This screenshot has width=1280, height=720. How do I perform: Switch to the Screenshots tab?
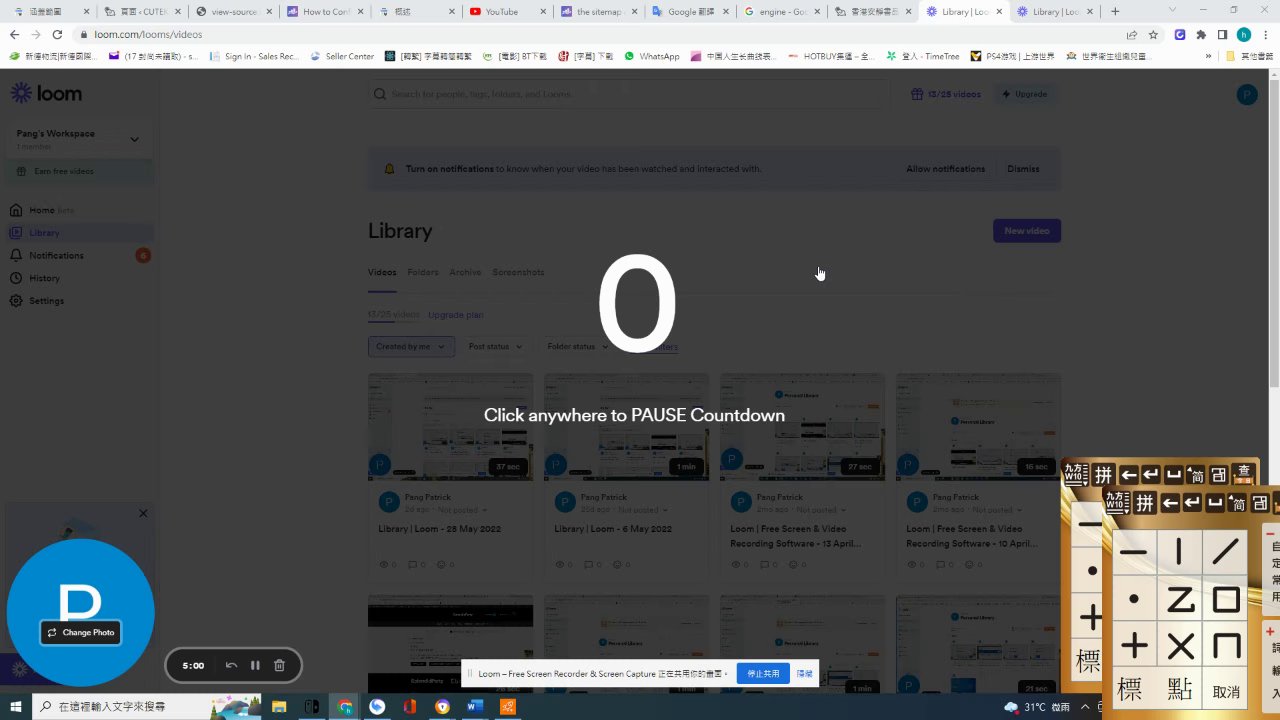click(x=518, y=272)
